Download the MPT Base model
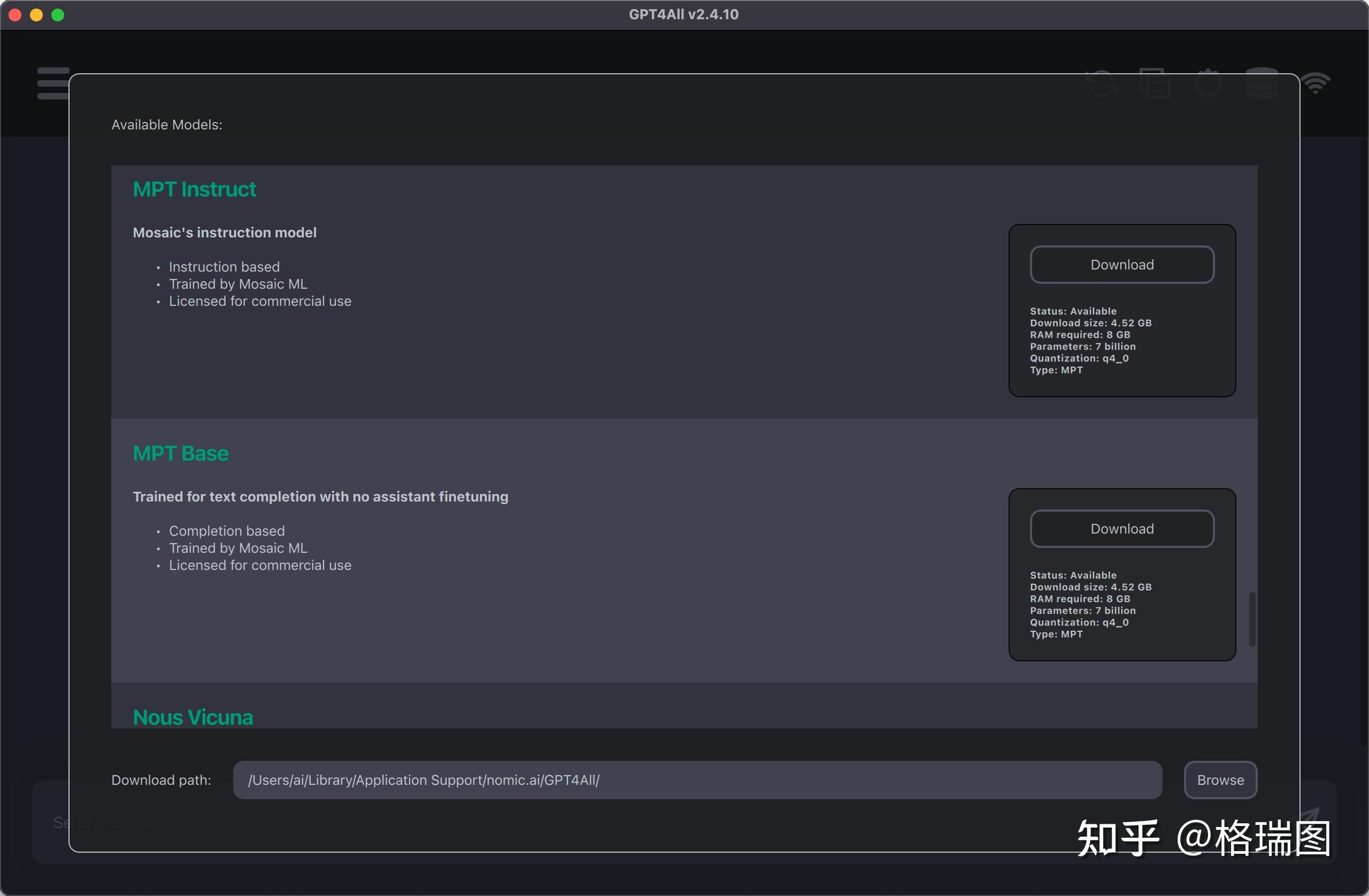The width and height of the screenshot is (1369, 896). coord(1121,529)
